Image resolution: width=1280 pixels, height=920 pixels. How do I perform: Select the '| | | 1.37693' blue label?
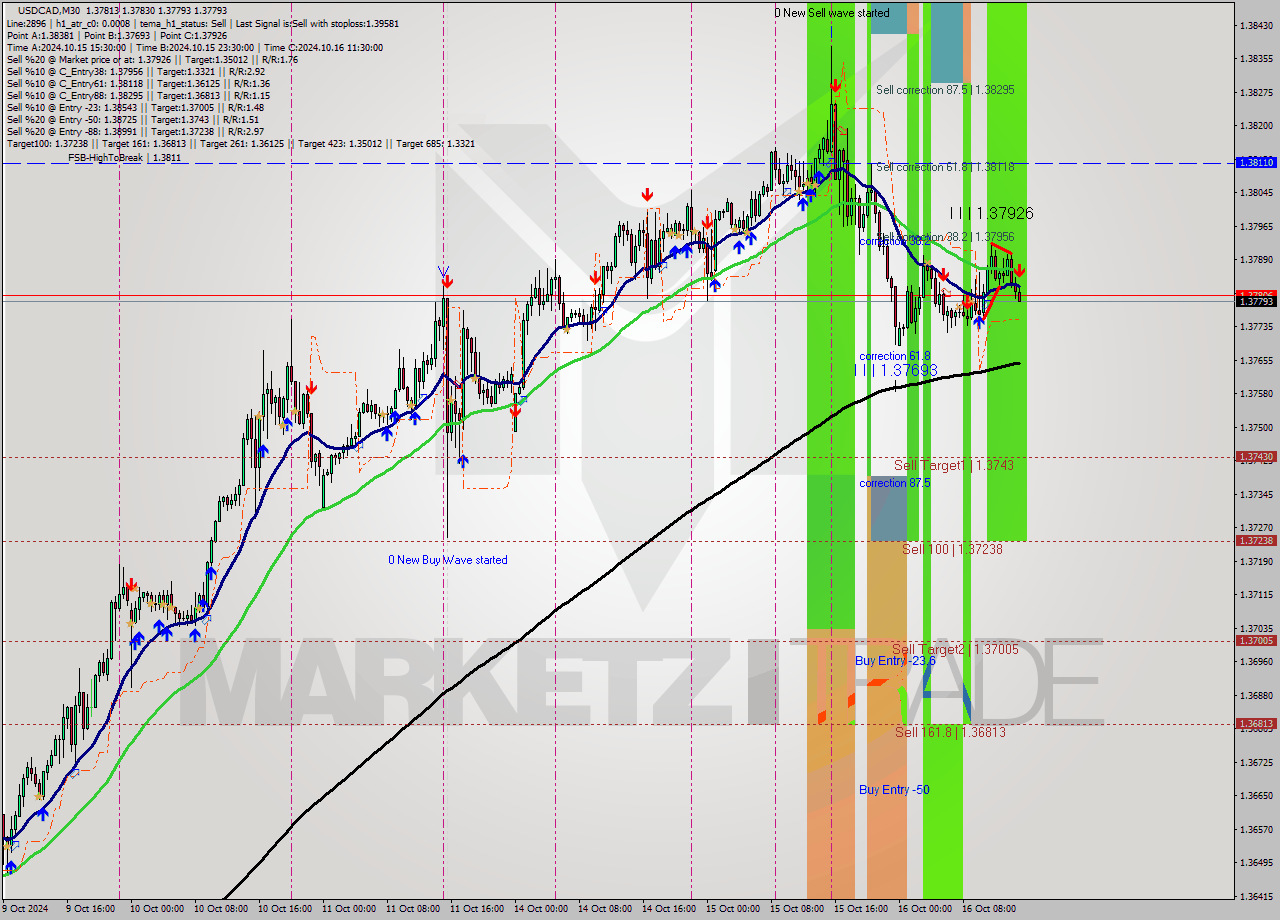[x=896, y=370]
